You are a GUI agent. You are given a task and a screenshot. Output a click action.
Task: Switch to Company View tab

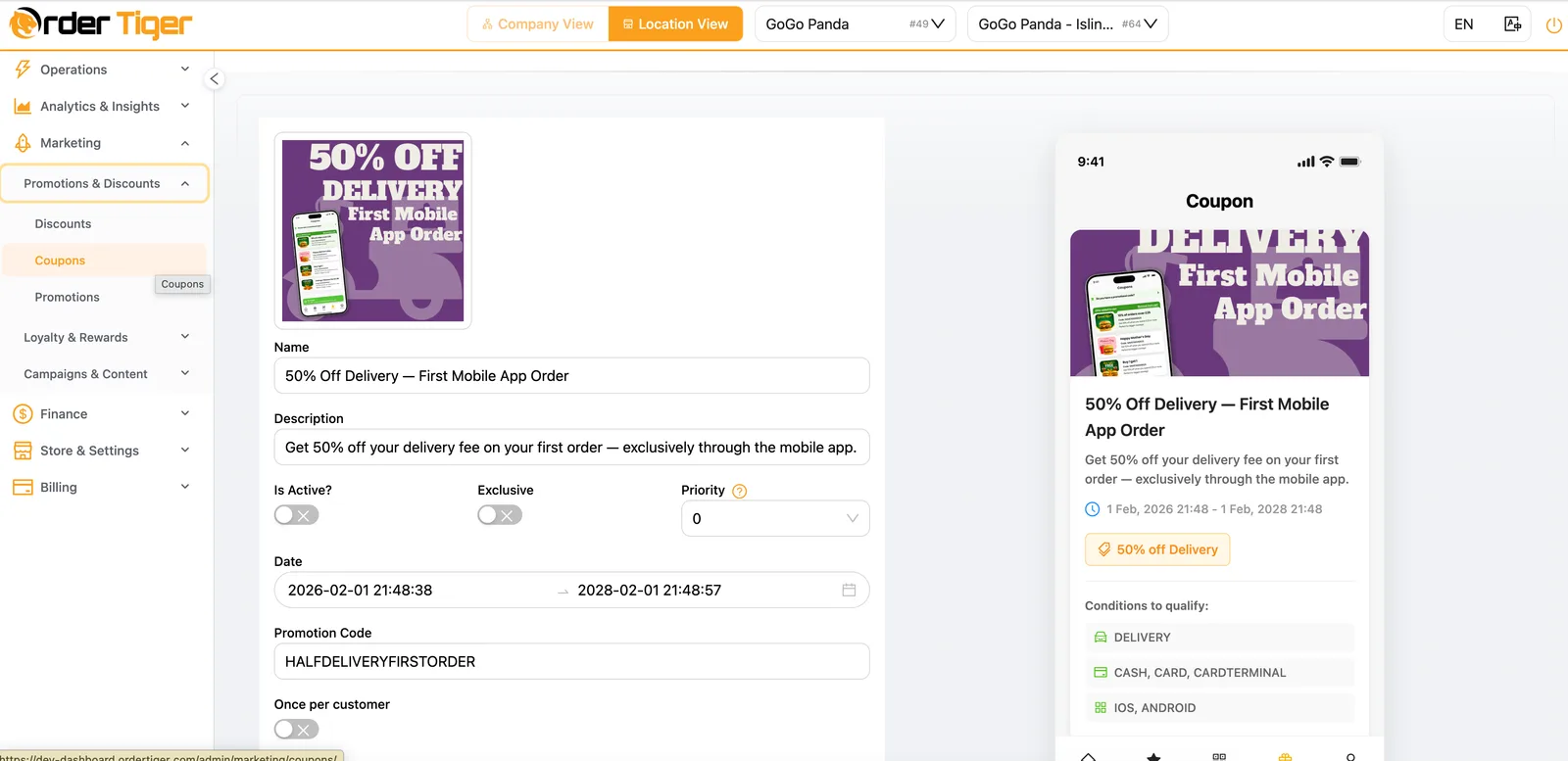pyautogui.click(x=538, y=24)
